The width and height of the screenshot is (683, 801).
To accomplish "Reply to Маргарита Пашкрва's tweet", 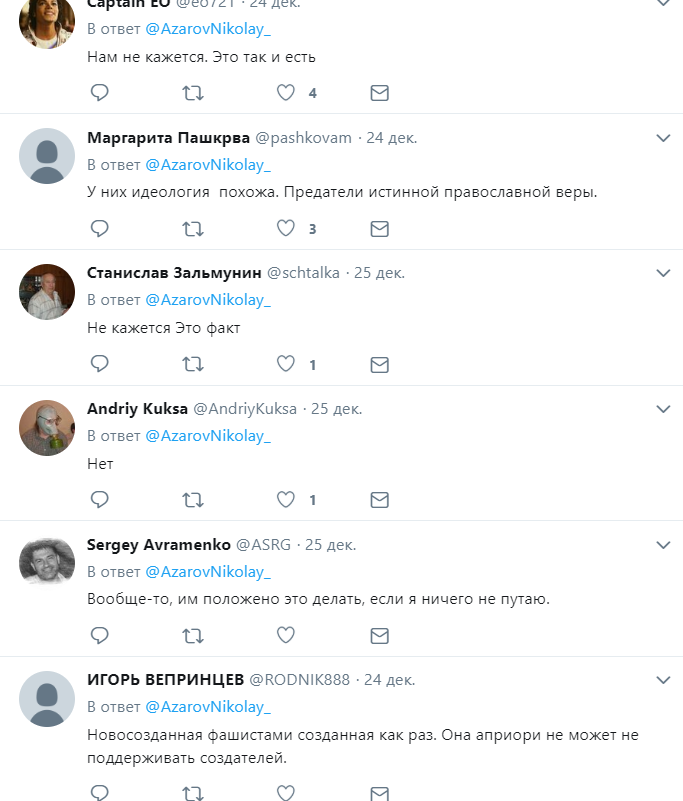I will coord(100,228).
